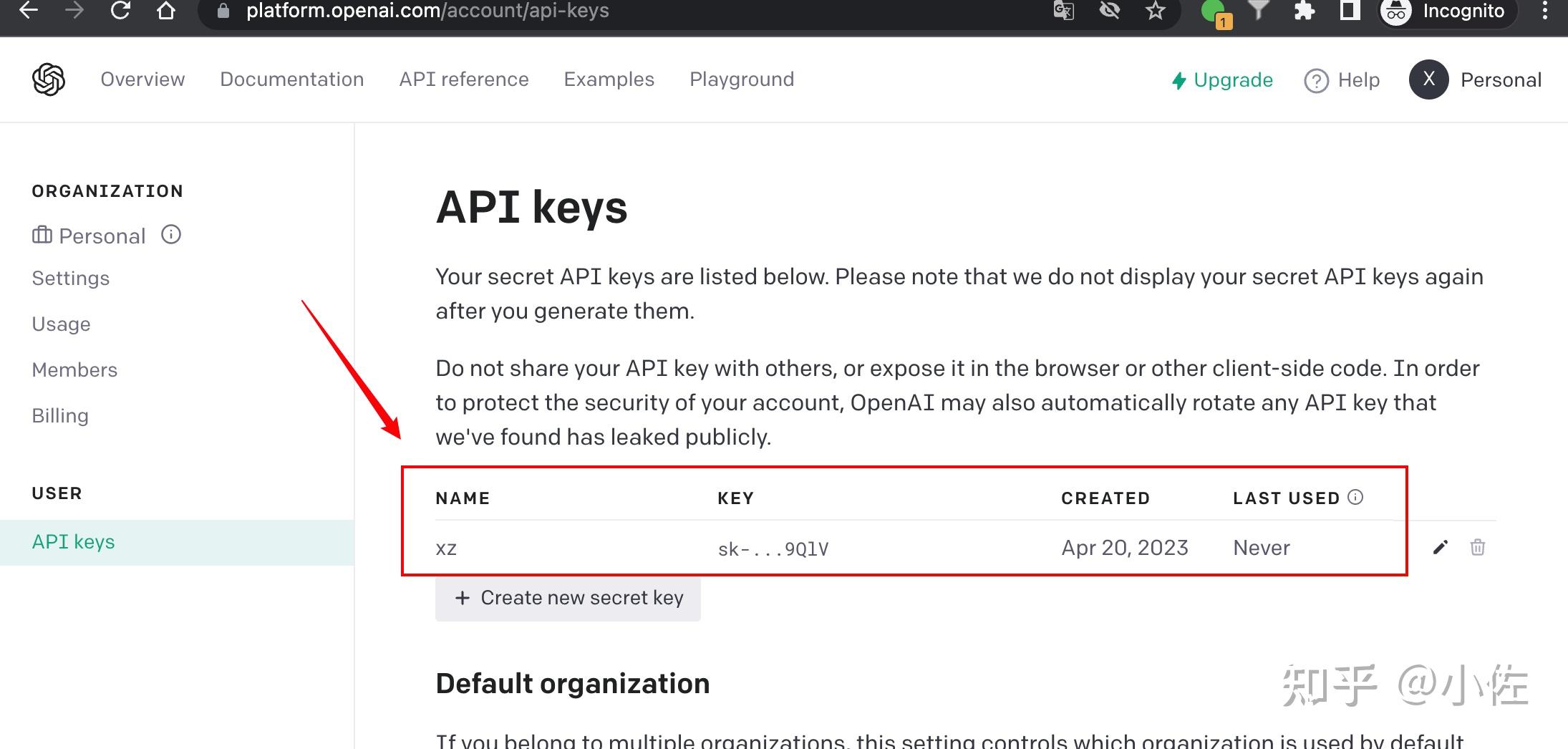
Task: Open Chrome menu via three dots
Action: coord(1544,11)
